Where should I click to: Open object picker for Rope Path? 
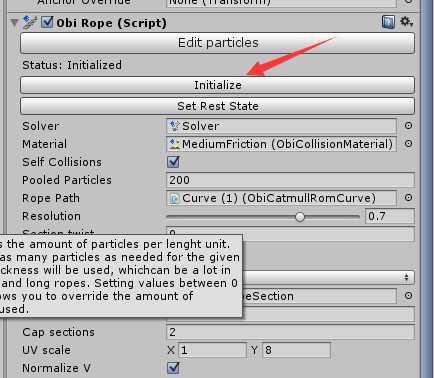[x=408, y=198]
